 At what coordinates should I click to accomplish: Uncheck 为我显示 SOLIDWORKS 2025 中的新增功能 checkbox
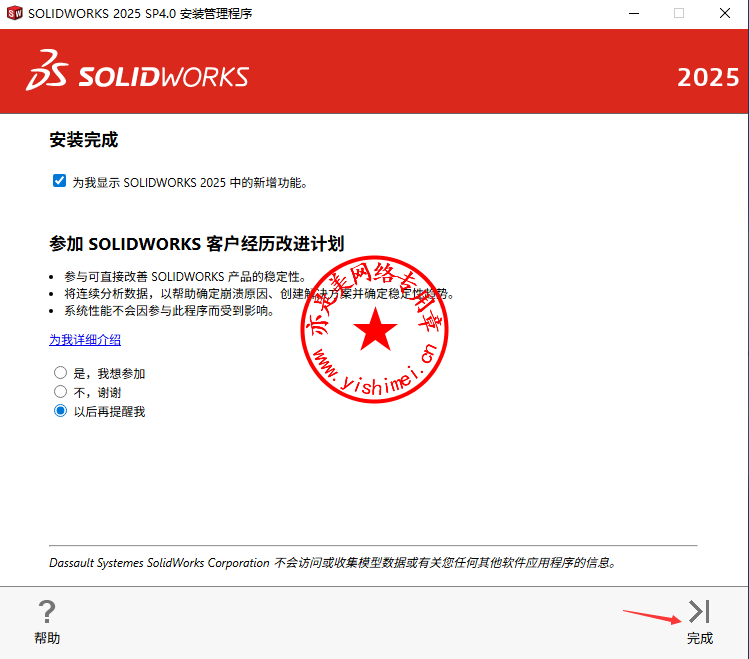[x=59, y=181]
